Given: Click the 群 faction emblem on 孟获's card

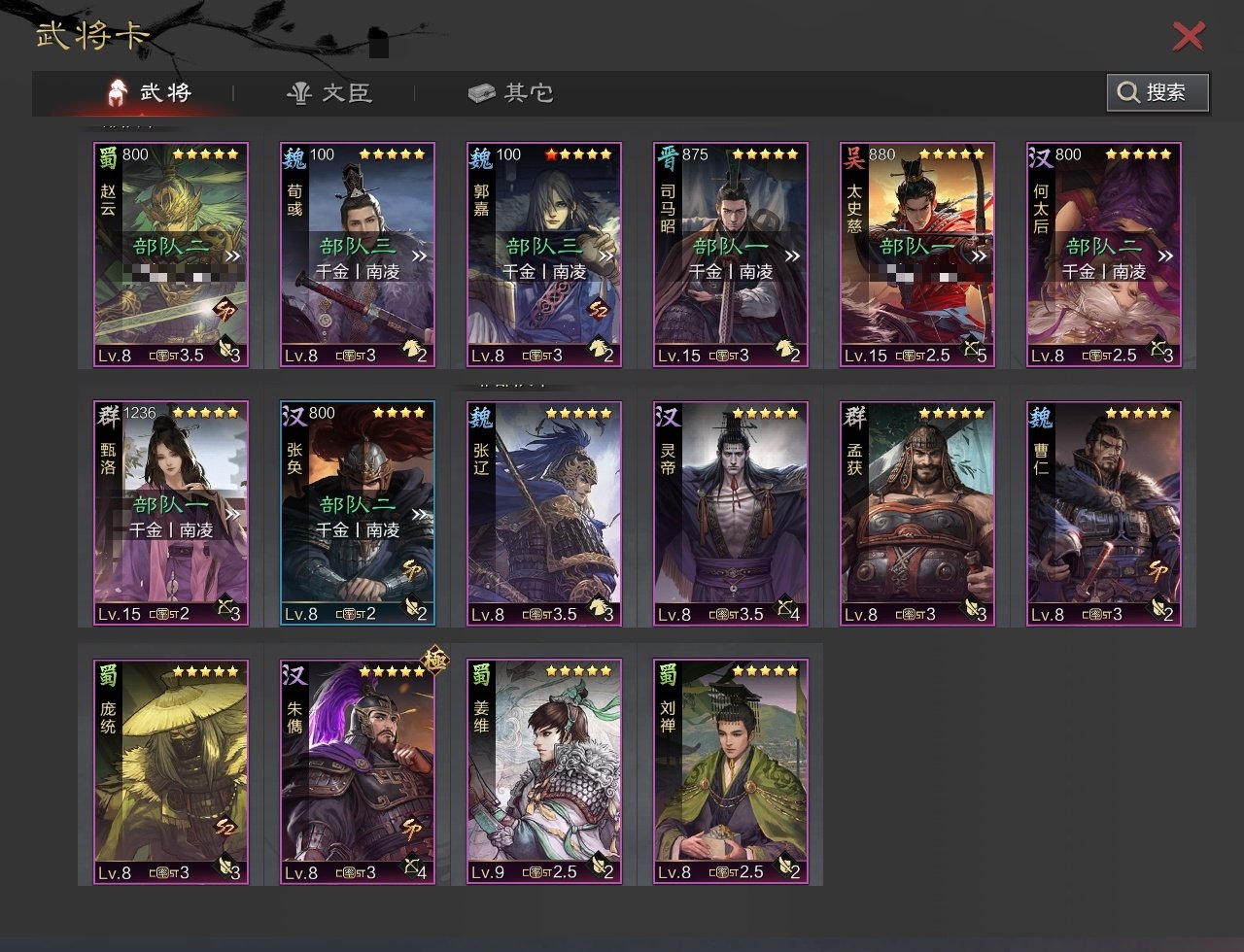Looking at the screenshot, I should (853, 415).
